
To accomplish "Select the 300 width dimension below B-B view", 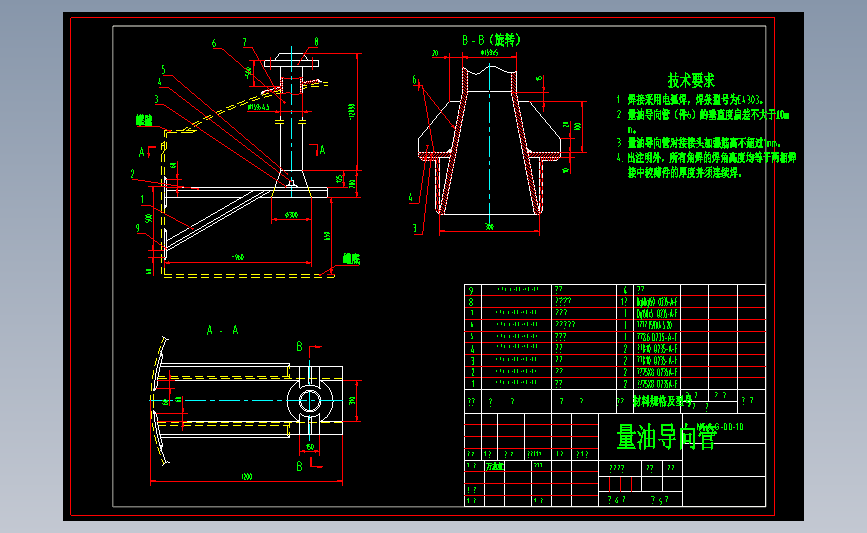I will (x=489, y=227).
